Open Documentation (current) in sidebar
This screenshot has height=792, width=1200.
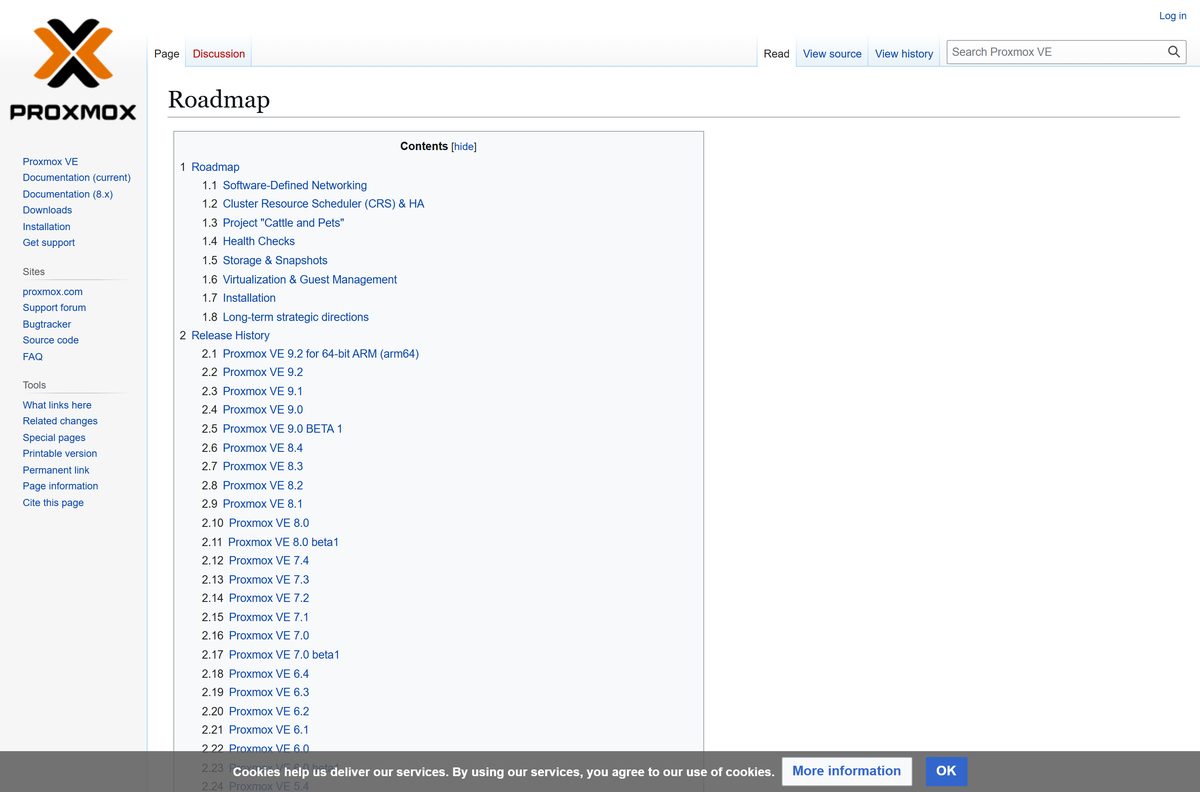coord(77,178)
